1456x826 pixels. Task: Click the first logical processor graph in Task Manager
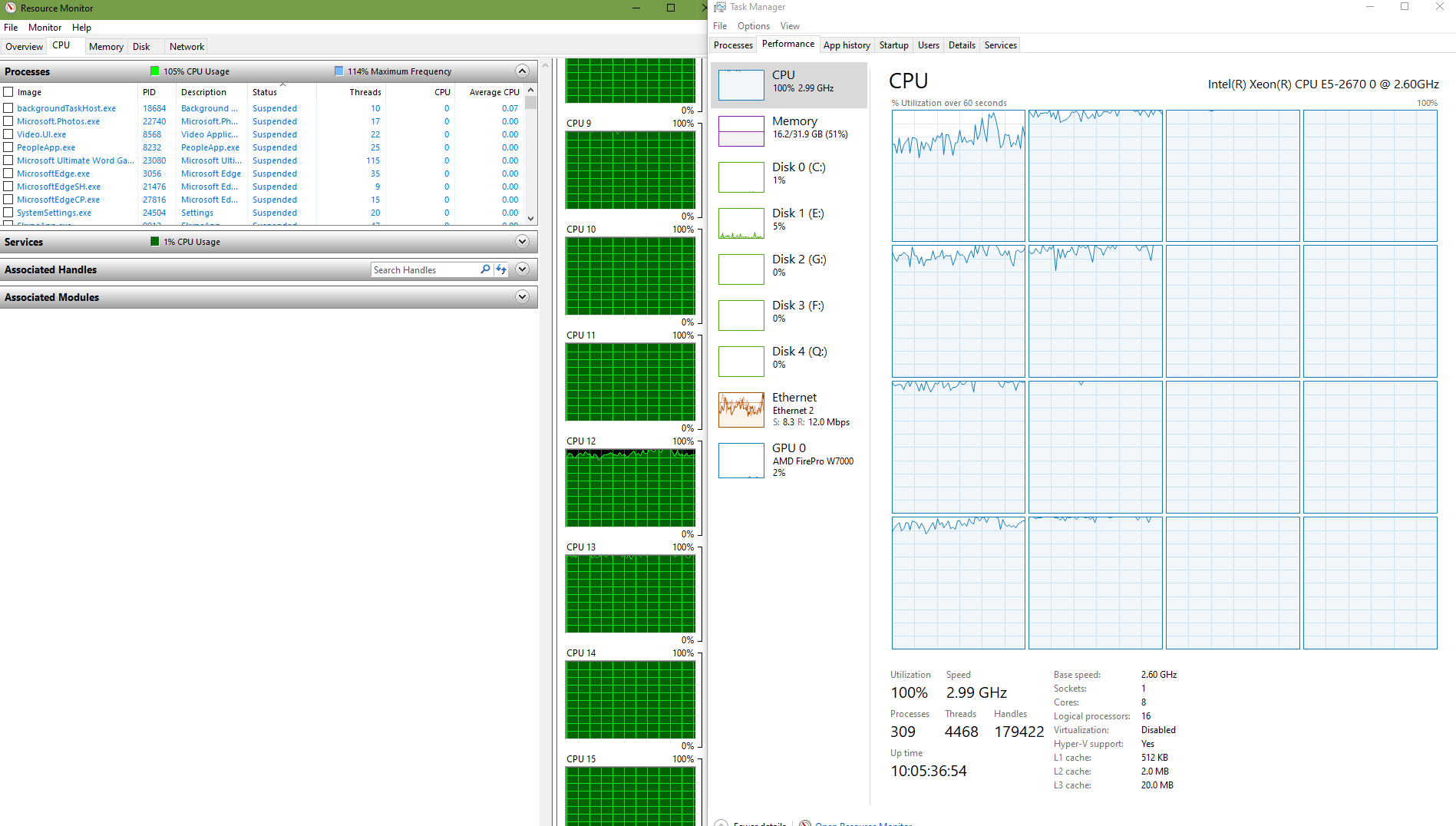[958, 176]
